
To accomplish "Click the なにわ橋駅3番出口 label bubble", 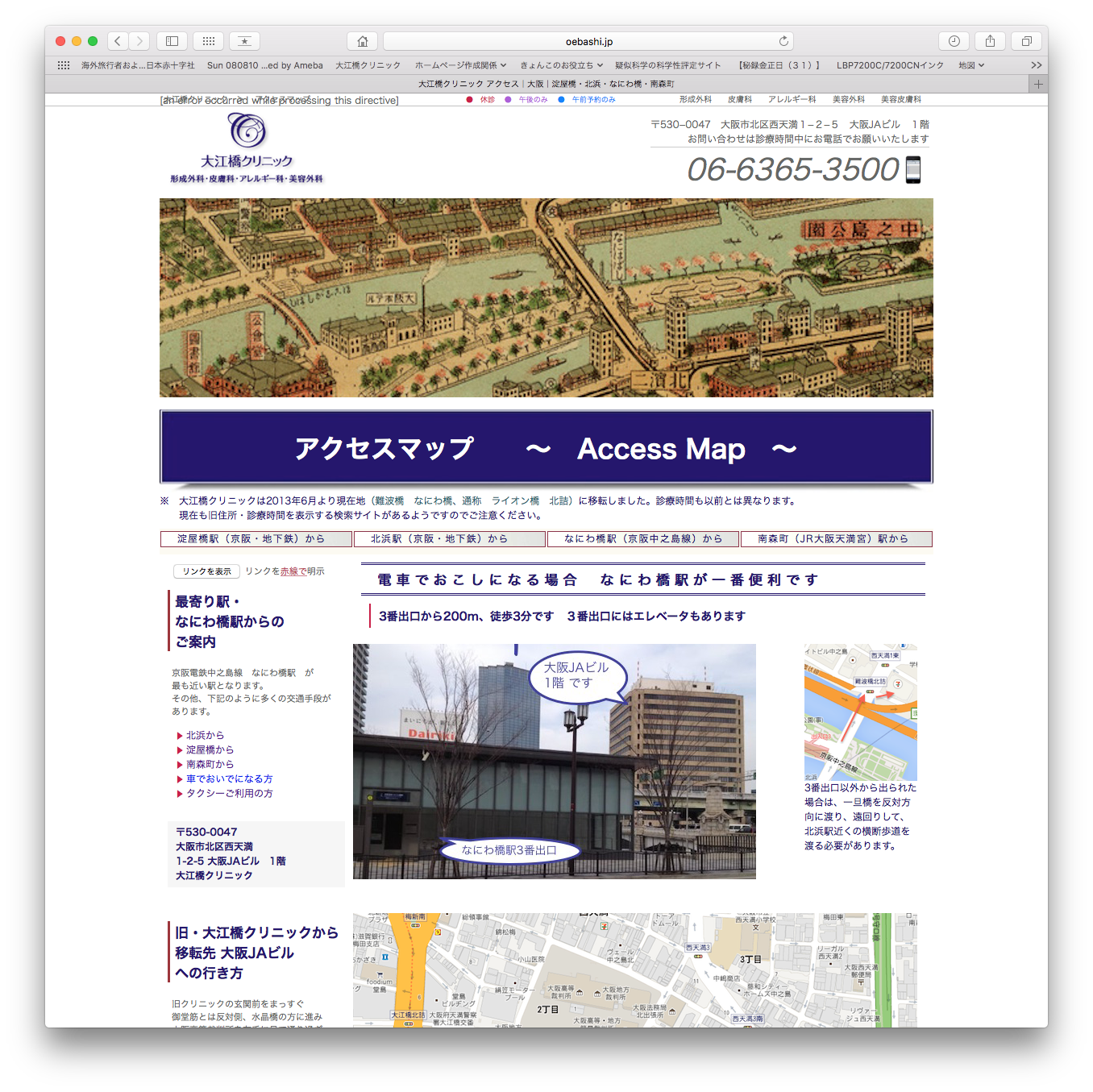I will tap(509, 850).
